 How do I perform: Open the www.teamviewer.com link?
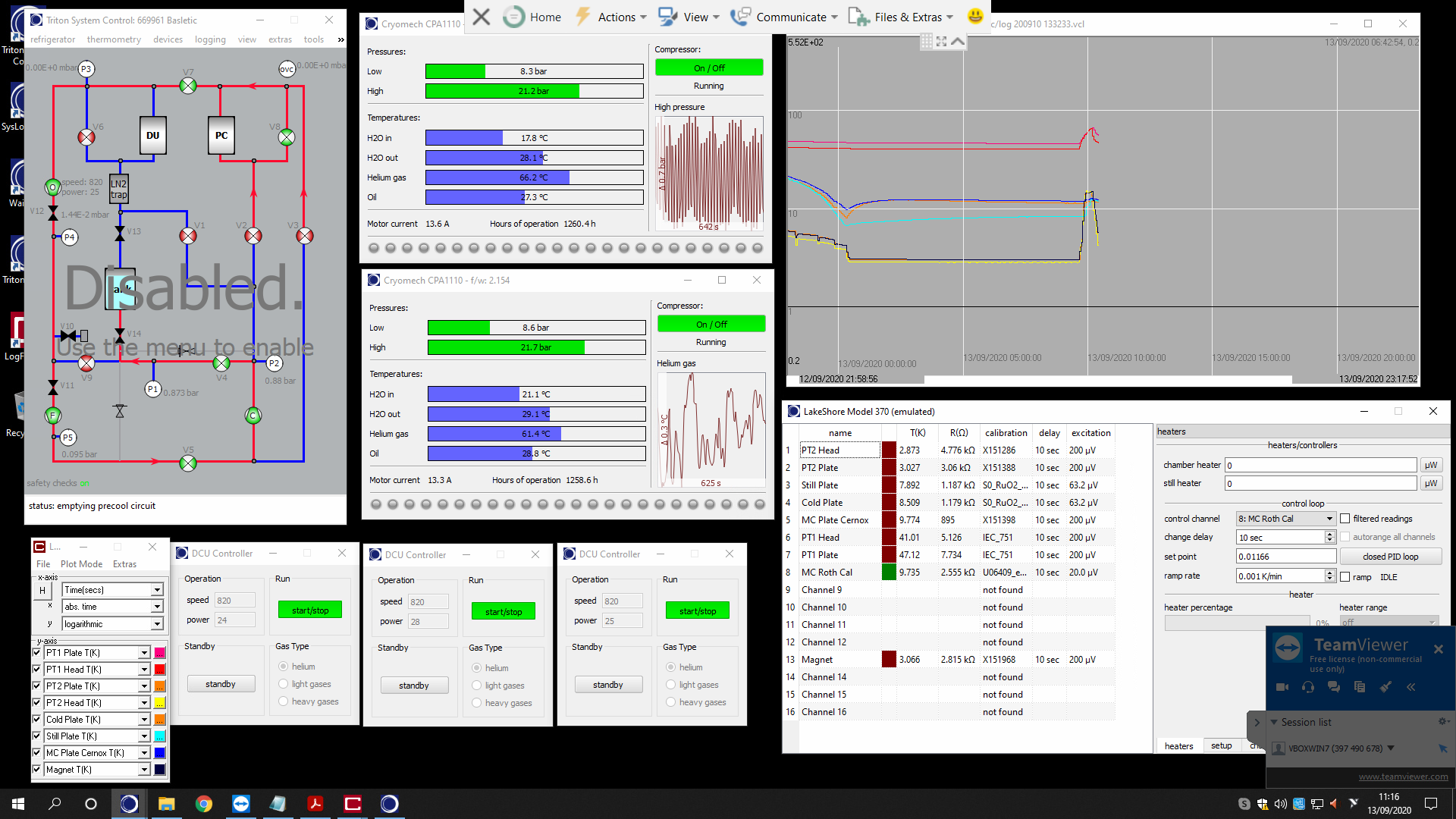pos(1403,777)
